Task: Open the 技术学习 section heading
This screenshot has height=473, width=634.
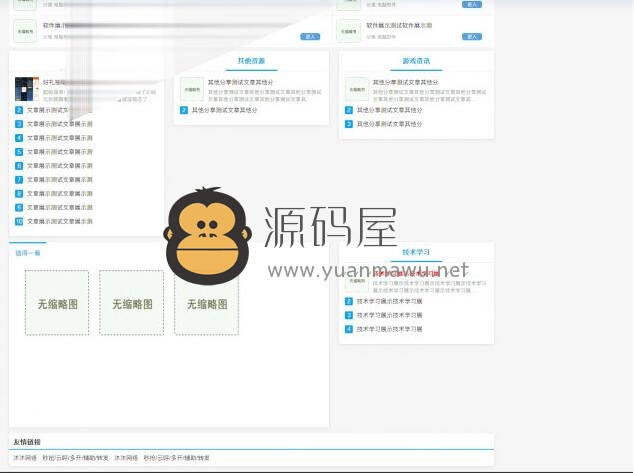Action: tap(416, 252)
